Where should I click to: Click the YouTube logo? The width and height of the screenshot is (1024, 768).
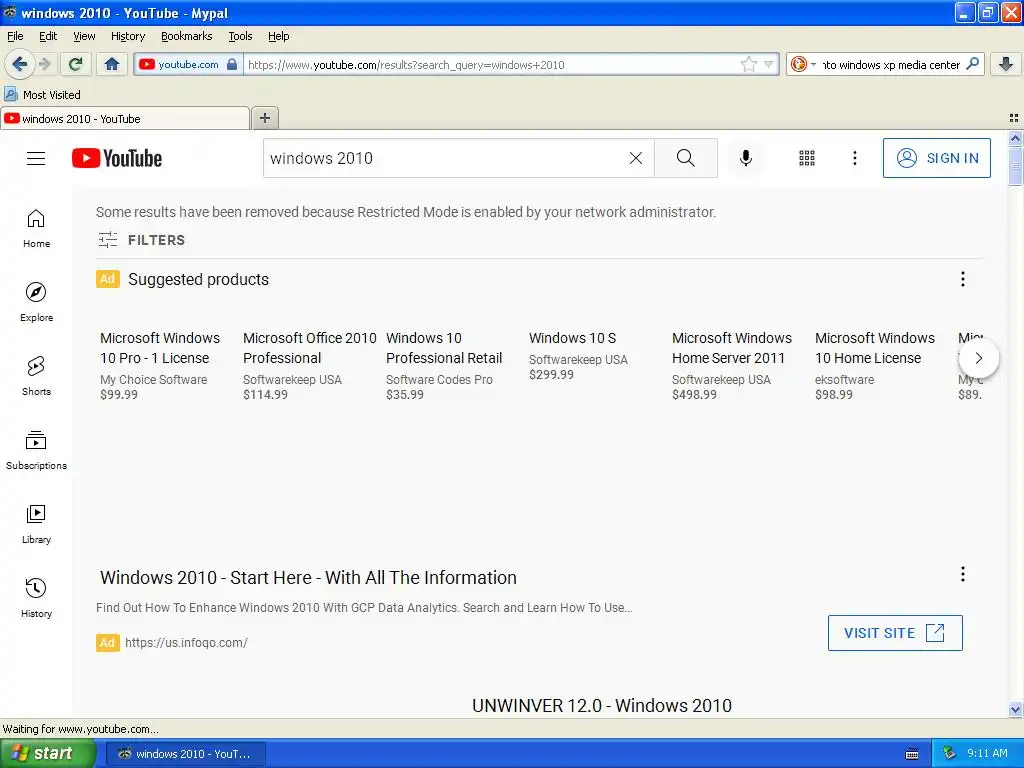click(x=117, y=158)
